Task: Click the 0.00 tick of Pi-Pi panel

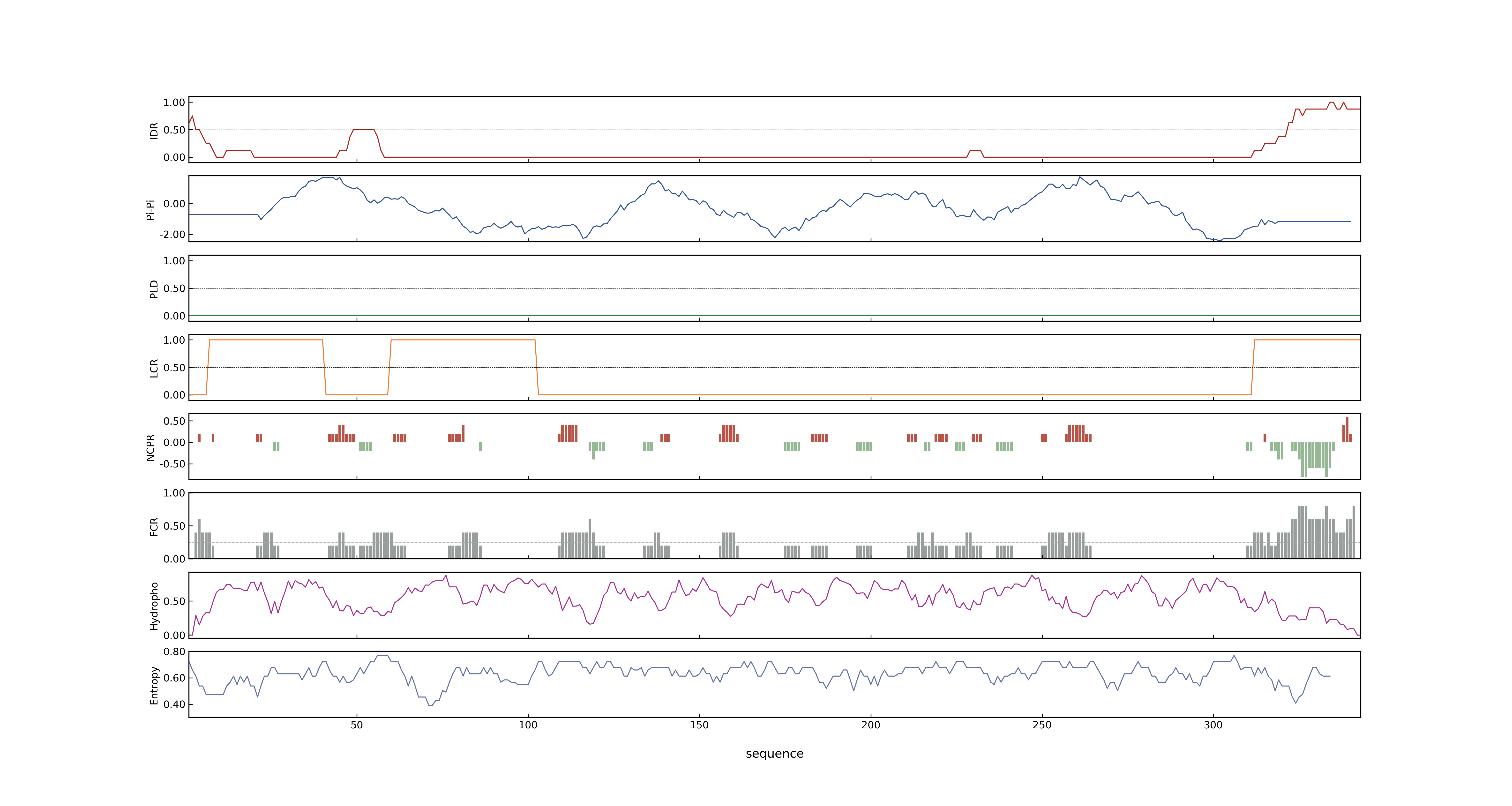Action: coord(174,204)
